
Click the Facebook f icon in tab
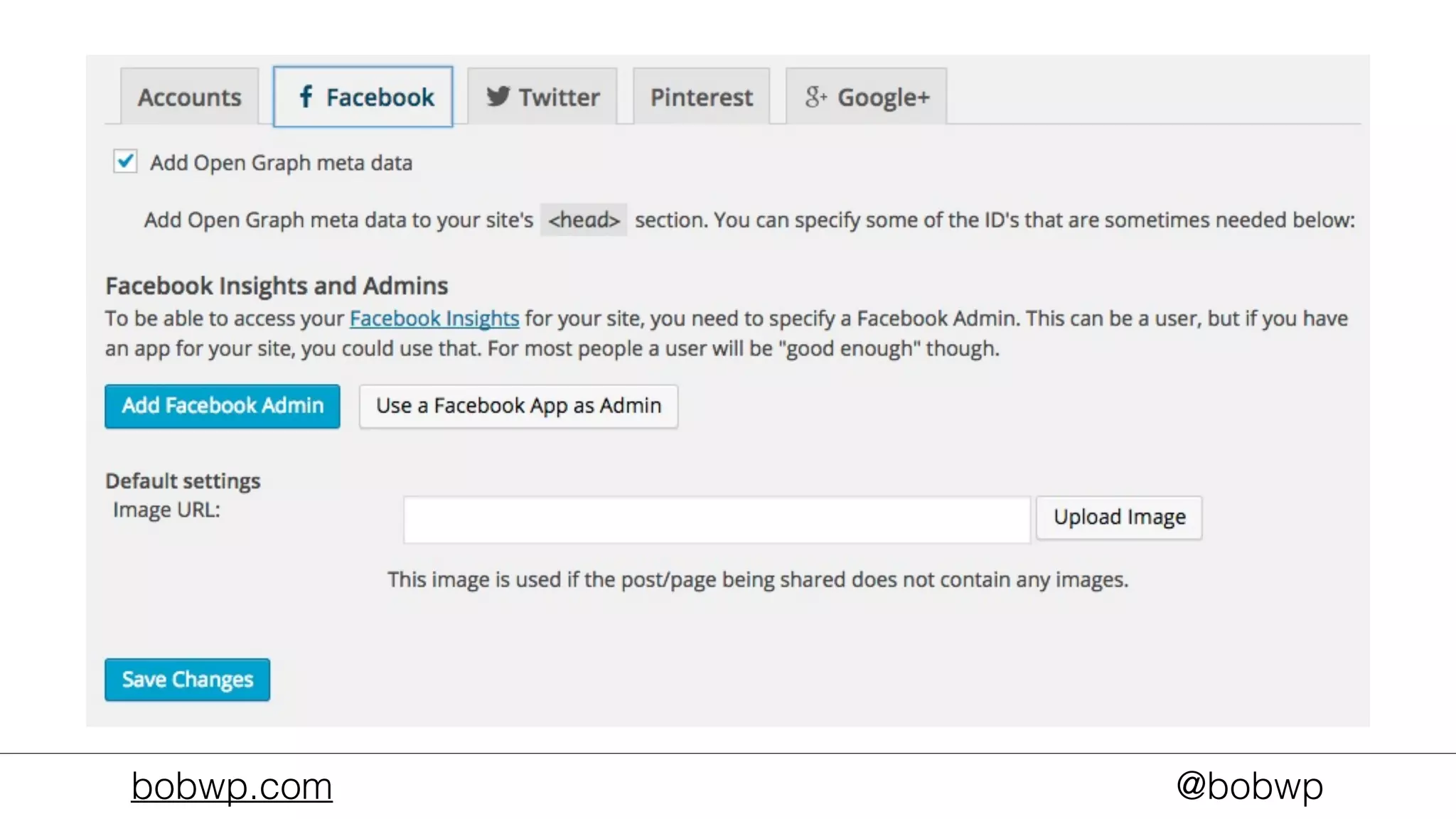click(x=306, y=97)
